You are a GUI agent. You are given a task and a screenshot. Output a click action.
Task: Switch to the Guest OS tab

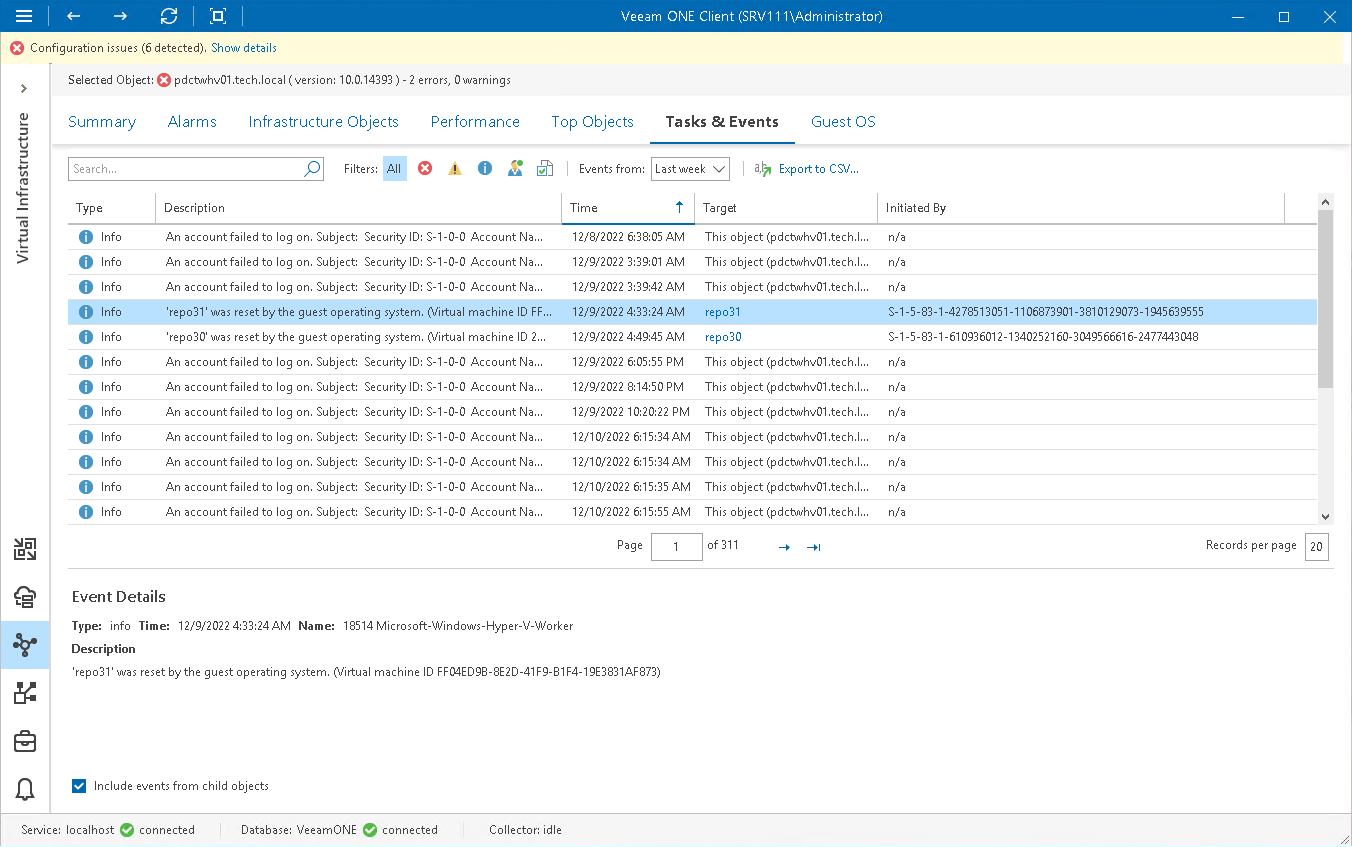click(x=842, y=121)
